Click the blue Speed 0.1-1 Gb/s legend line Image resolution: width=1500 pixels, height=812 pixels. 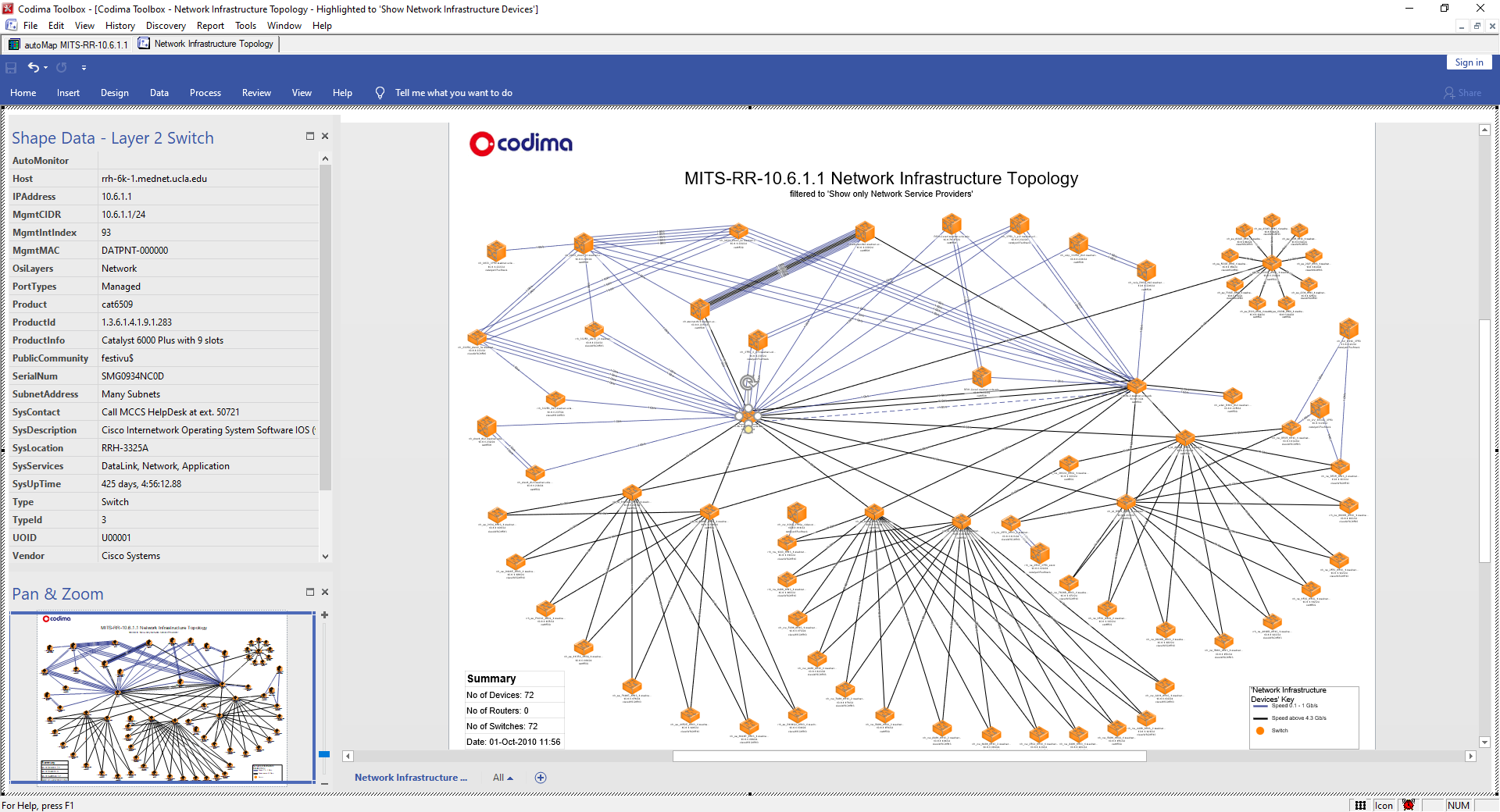(1260, 706)
